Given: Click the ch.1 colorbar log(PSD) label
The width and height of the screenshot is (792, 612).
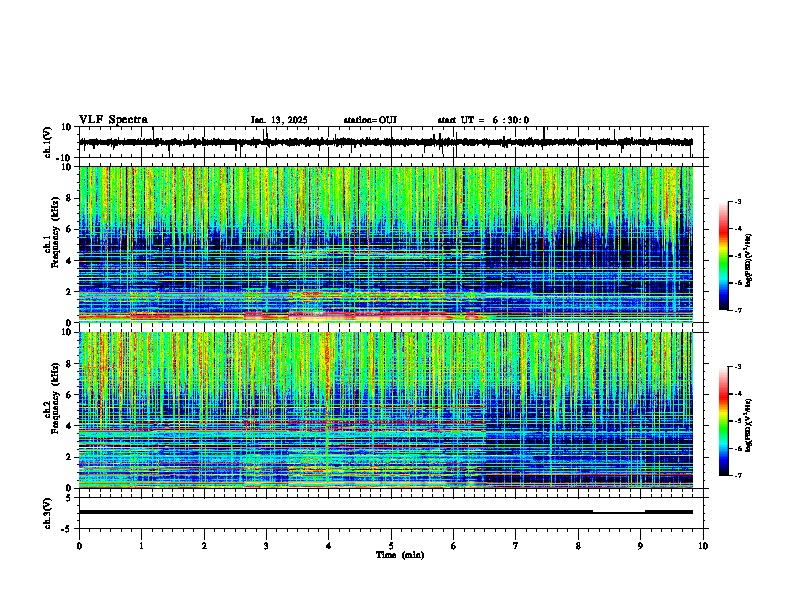Looking at the screenshot, I should click(749, 260).
